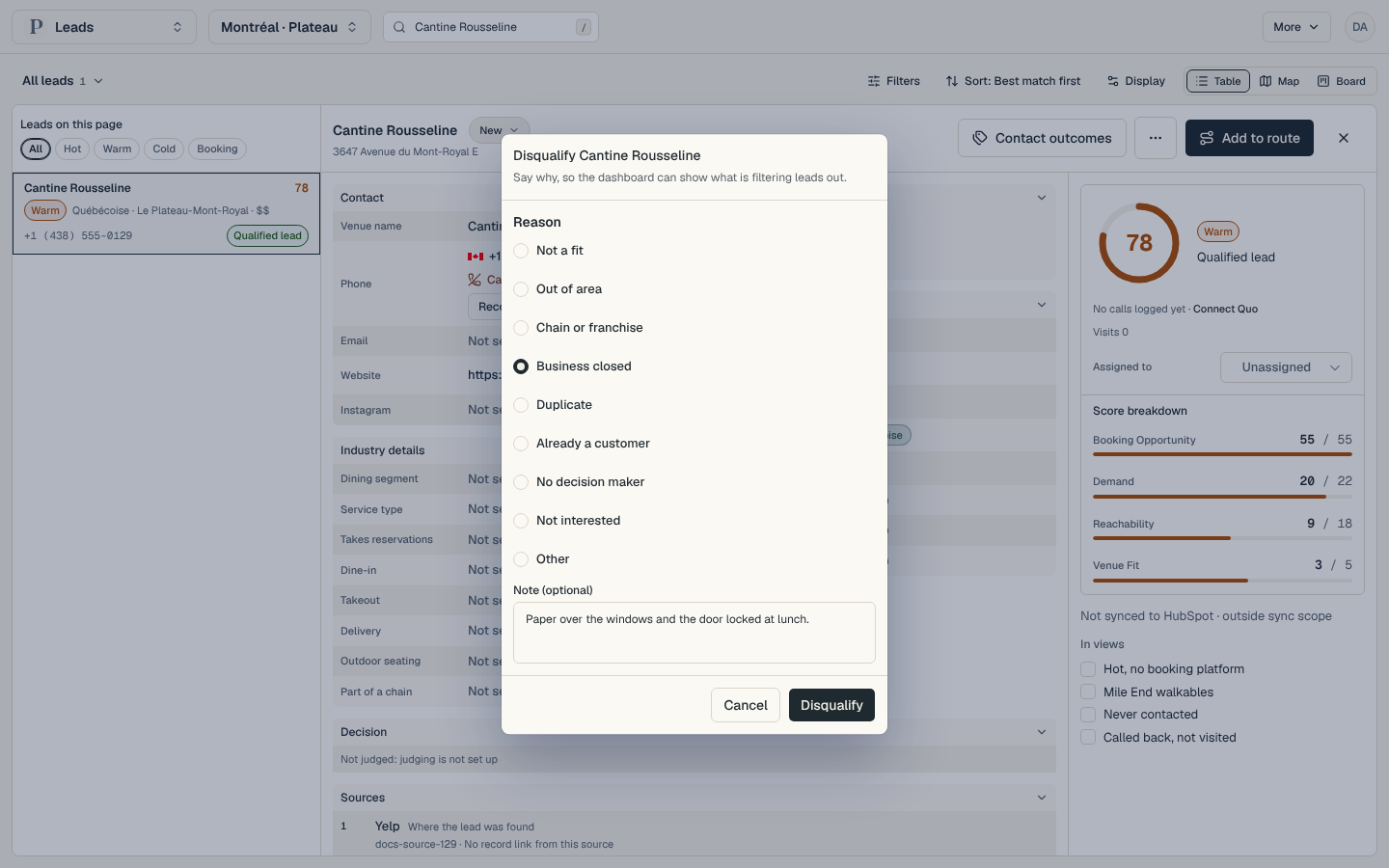Screen dimensions: 1389x868
Task: Click the Display settings icon
Action: coord(1113,81)
